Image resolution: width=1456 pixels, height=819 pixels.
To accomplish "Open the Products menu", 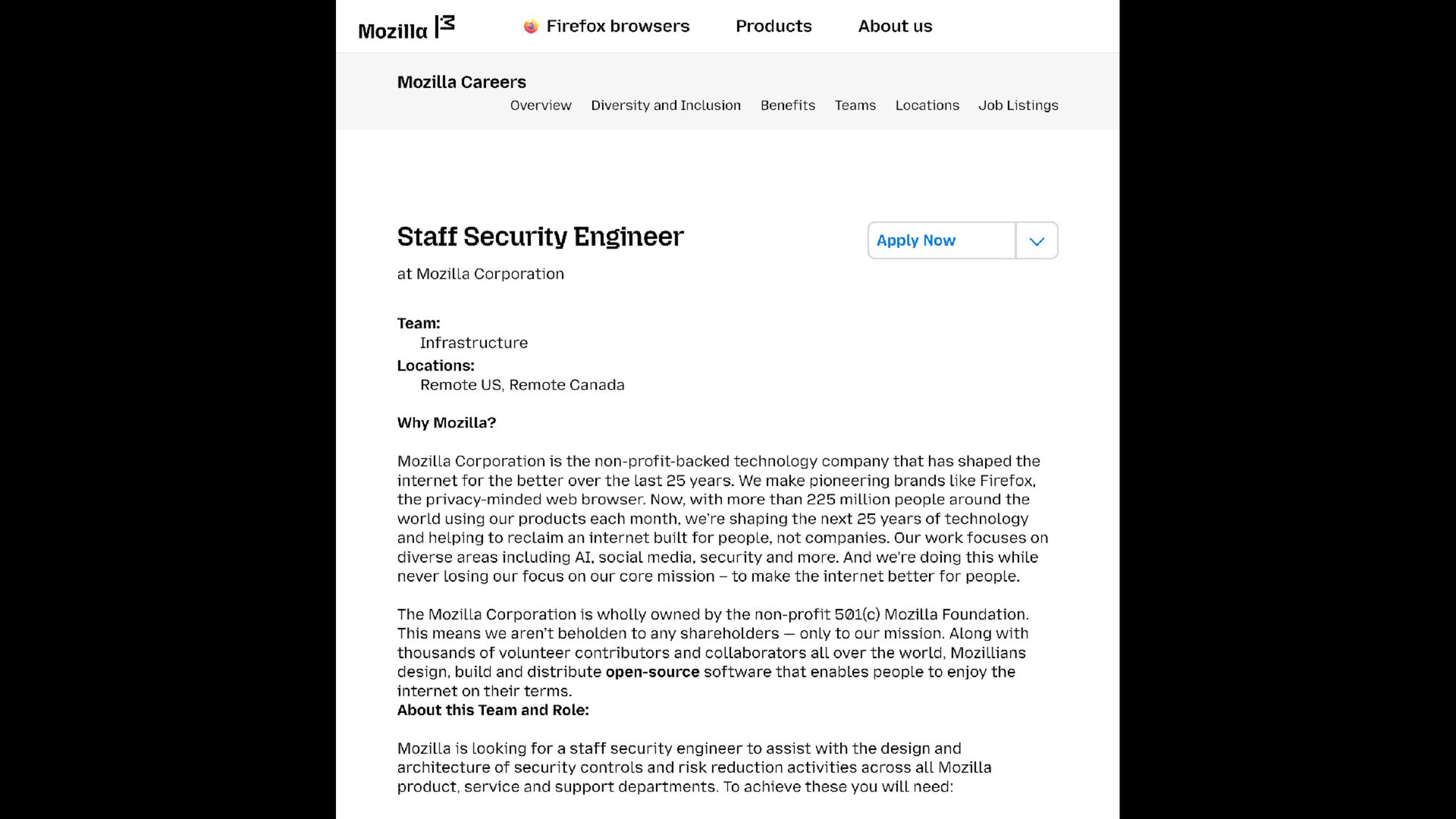I will [773, 27].
